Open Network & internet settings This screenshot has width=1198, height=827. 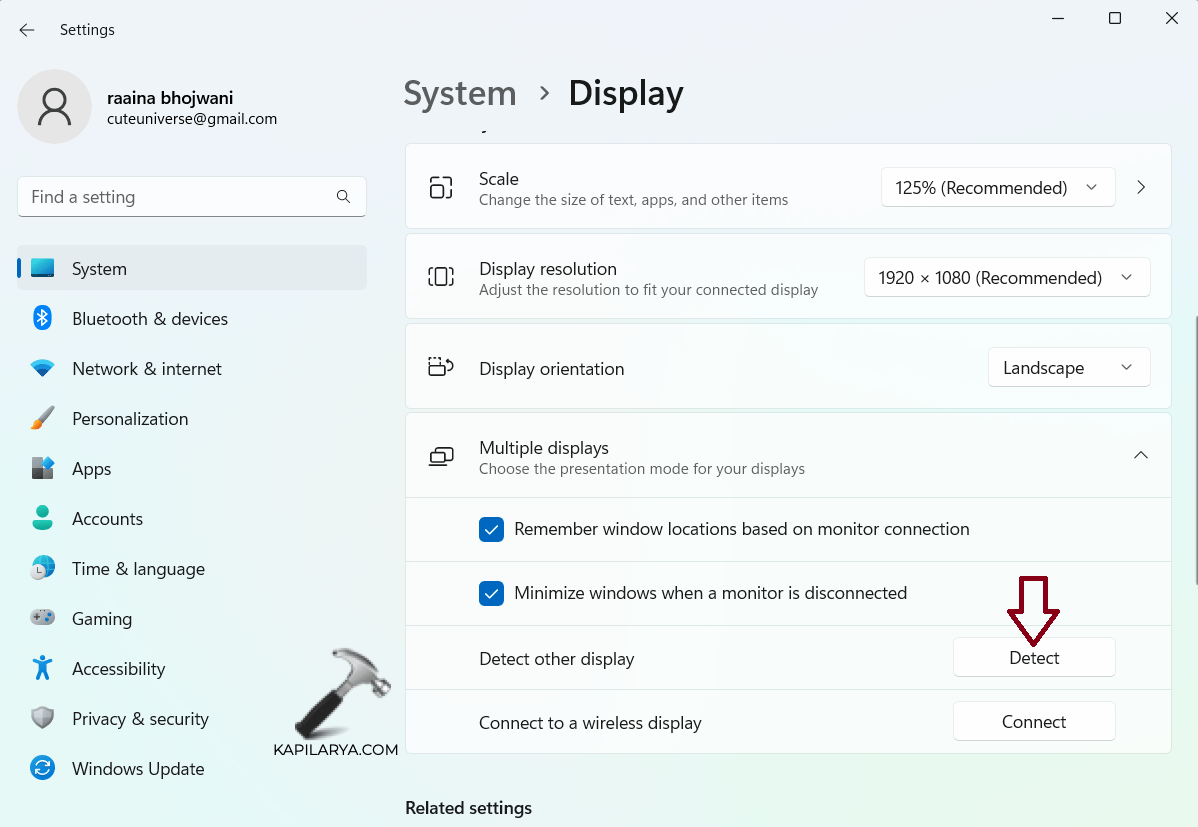point(44,368)
